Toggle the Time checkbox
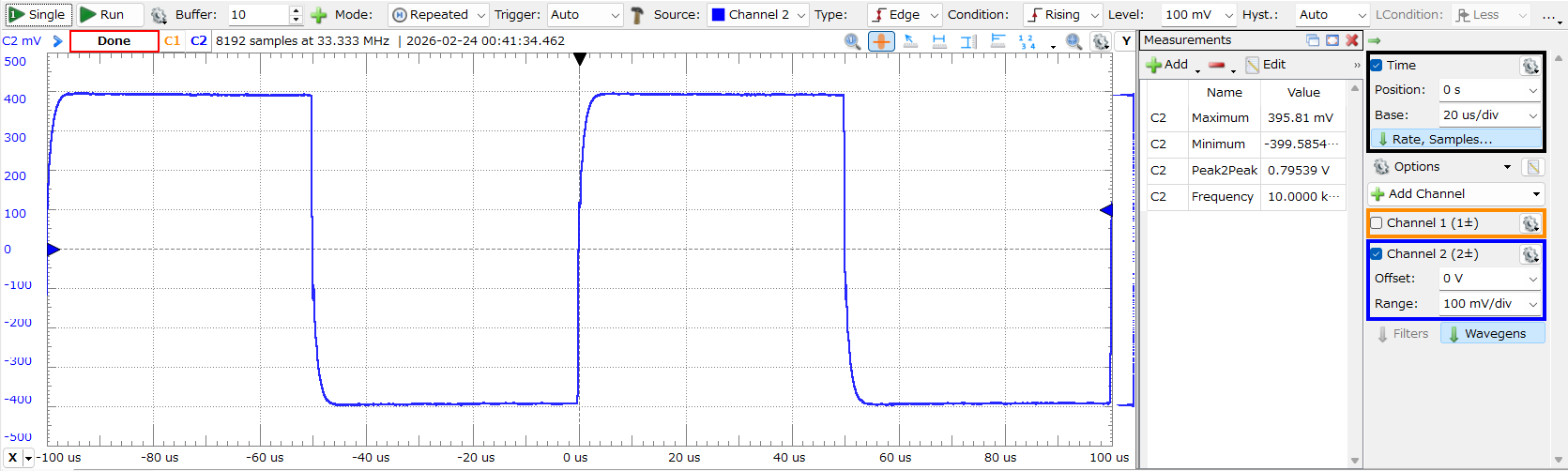 click(x=1377, y=66)
